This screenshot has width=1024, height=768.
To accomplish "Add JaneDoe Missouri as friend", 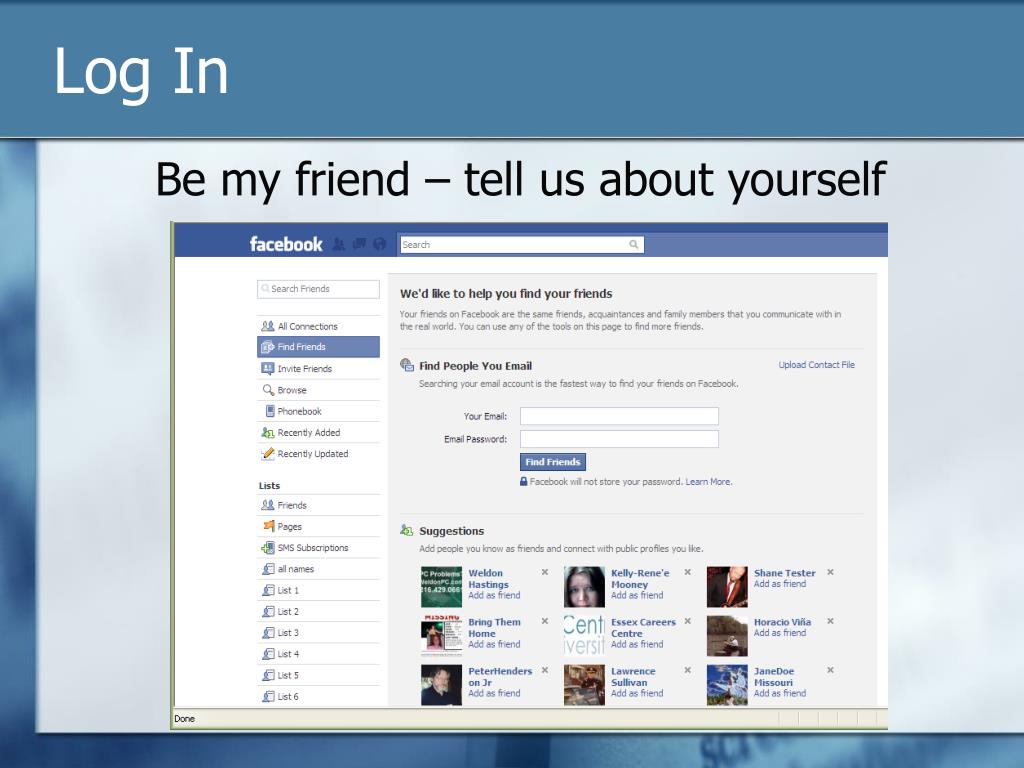I will coord(780,694).
